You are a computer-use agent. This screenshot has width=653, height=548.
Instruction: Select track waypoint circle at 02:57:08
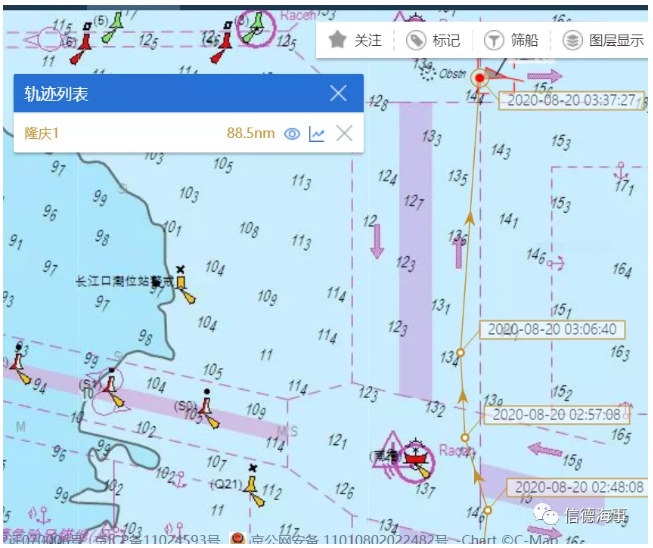click(465, 437)
